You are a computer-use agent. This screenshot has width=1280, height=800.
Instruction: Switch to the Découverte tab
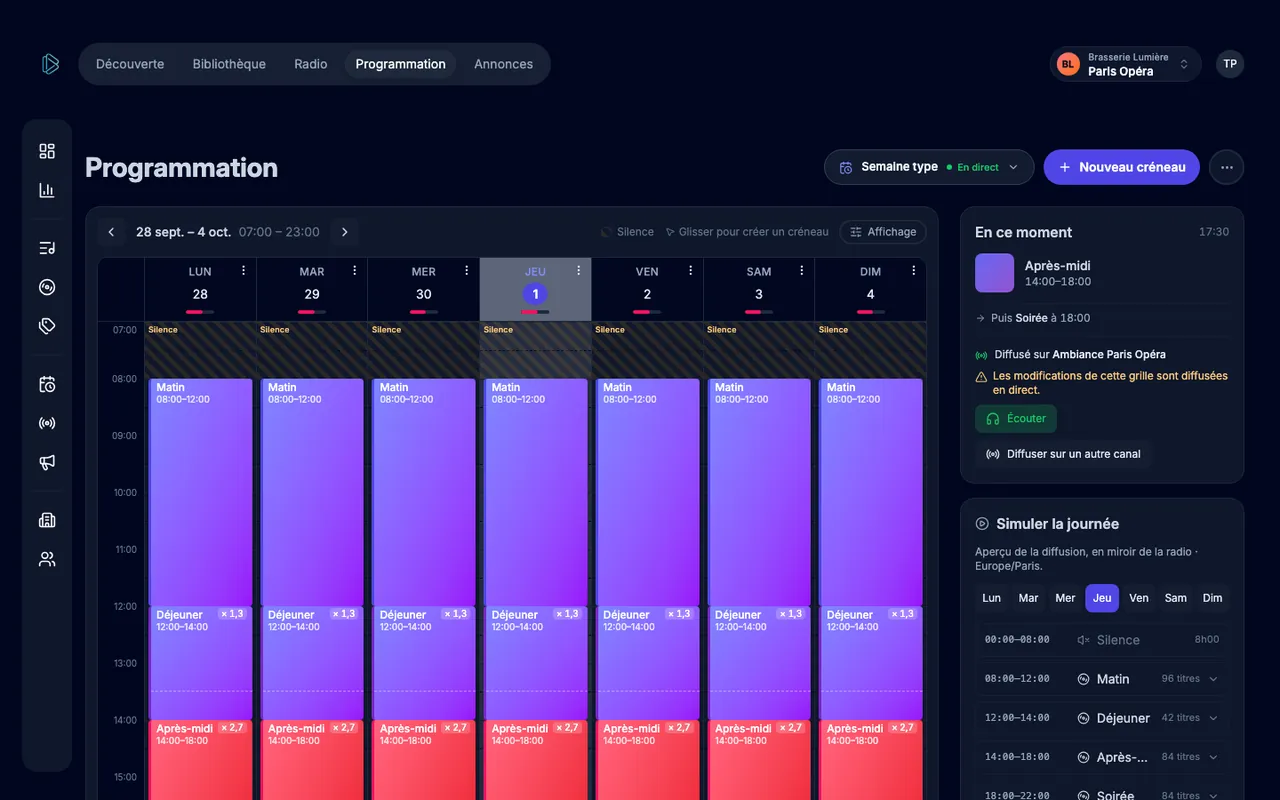[x=130, y=64]
